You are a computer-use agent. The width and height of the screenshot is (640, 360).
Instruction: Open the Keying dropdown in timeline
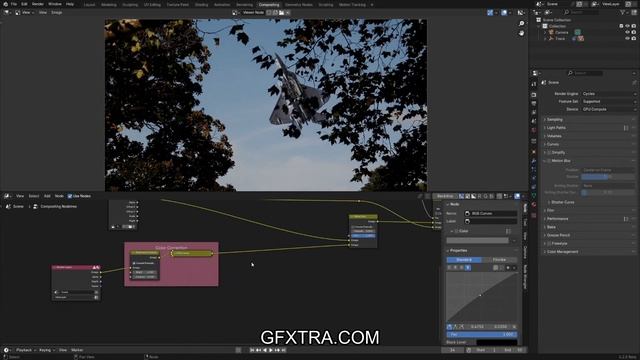(46, 350)
